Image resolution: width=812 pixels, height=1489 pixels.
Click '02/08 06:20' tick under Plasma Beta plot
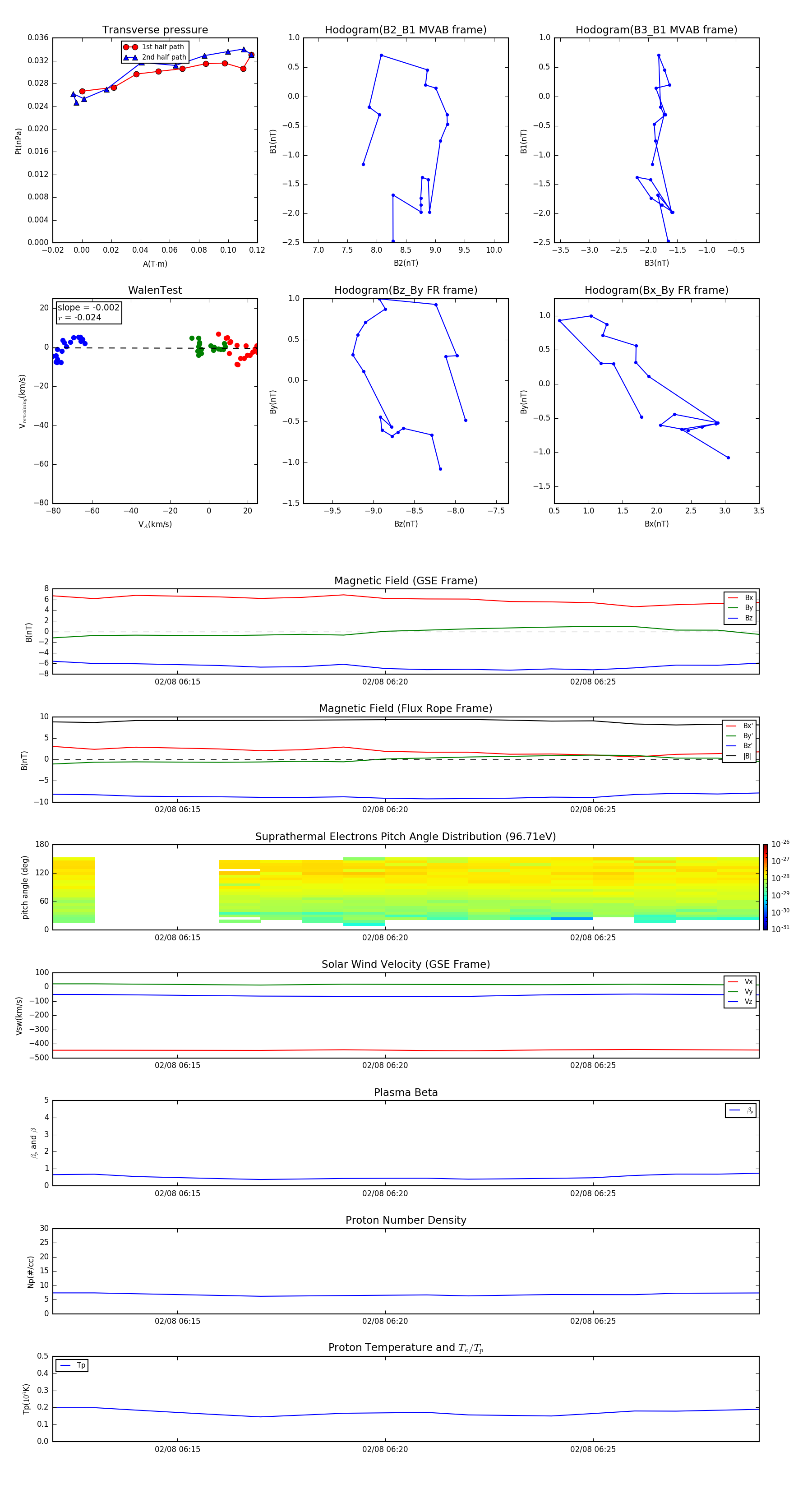(385, 1193)
